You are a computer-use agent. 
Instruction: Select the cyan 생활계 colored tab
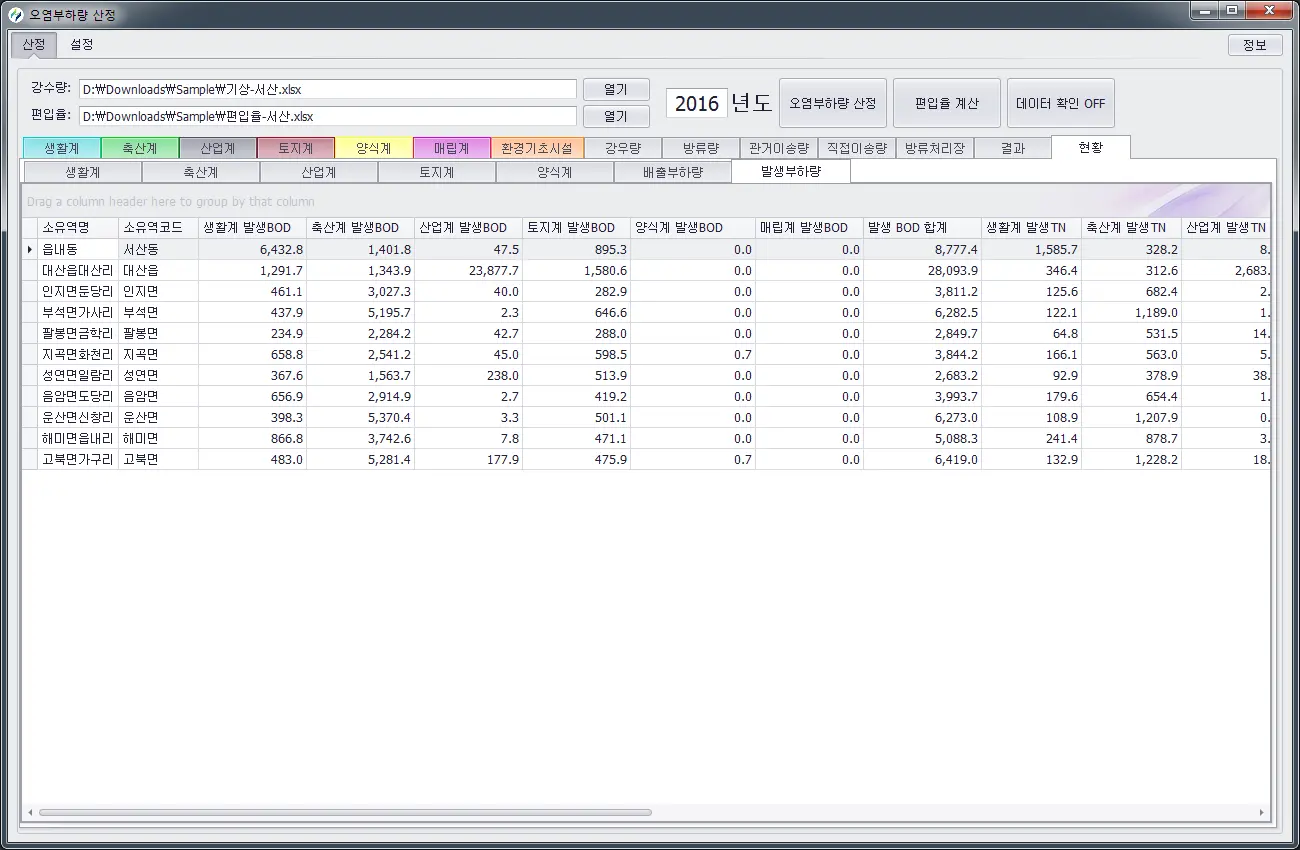tap(62, 148)
